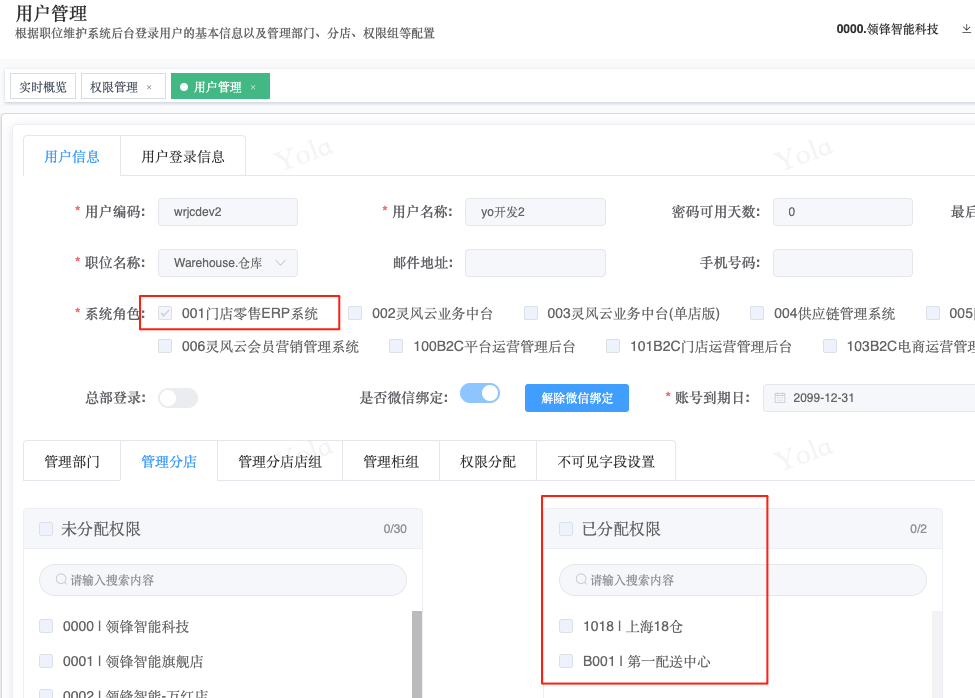Viewport: 975px width, 698px height.
Task: Select all in 已分配权限 header checkbox
Action: point(566,529)
